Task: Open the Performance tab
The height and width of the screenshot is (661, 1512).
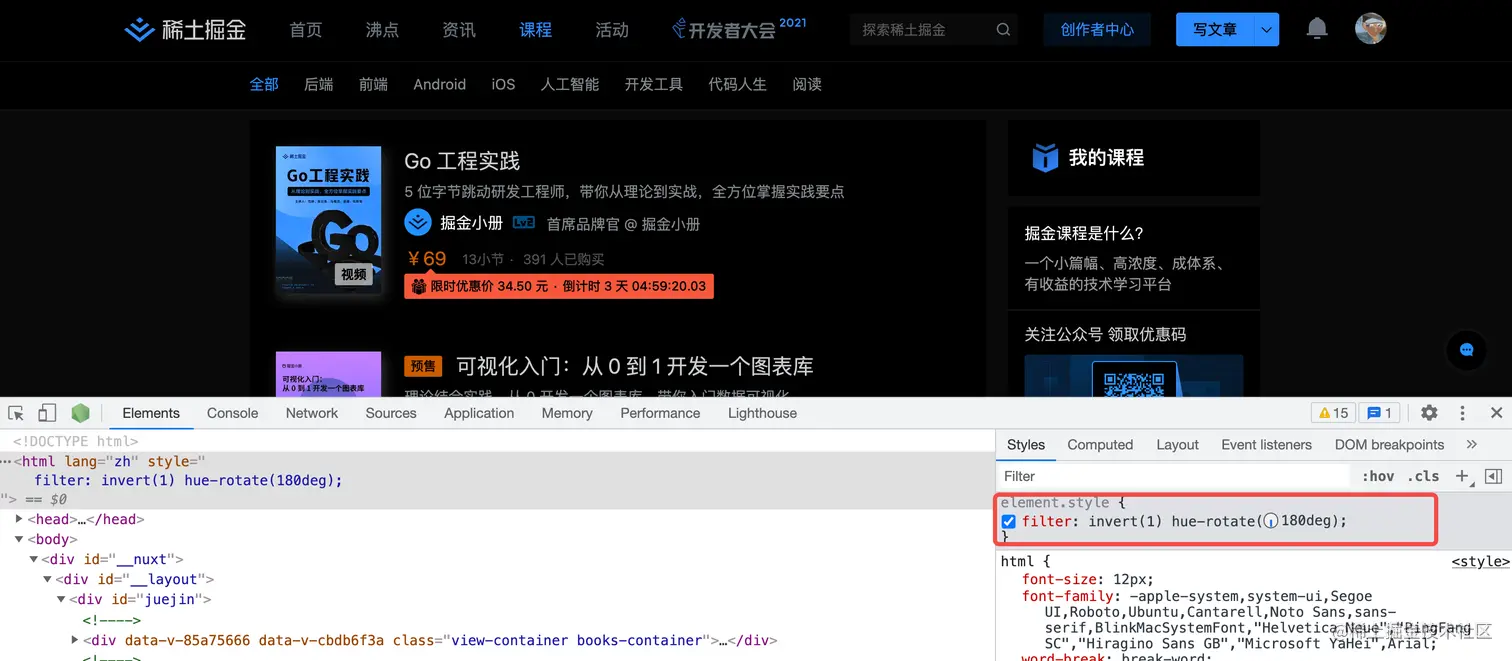Action: point(660,413)
